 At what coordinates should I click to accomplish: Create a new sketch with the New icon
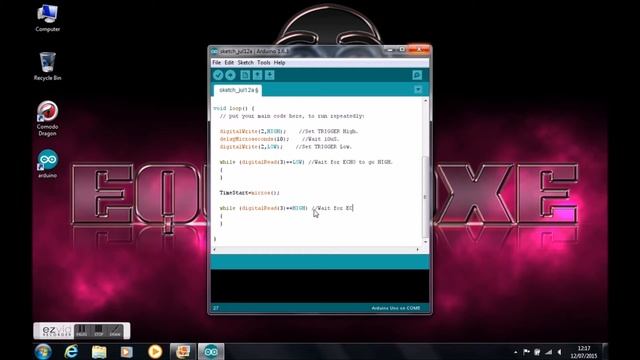(x=245, y=75)
